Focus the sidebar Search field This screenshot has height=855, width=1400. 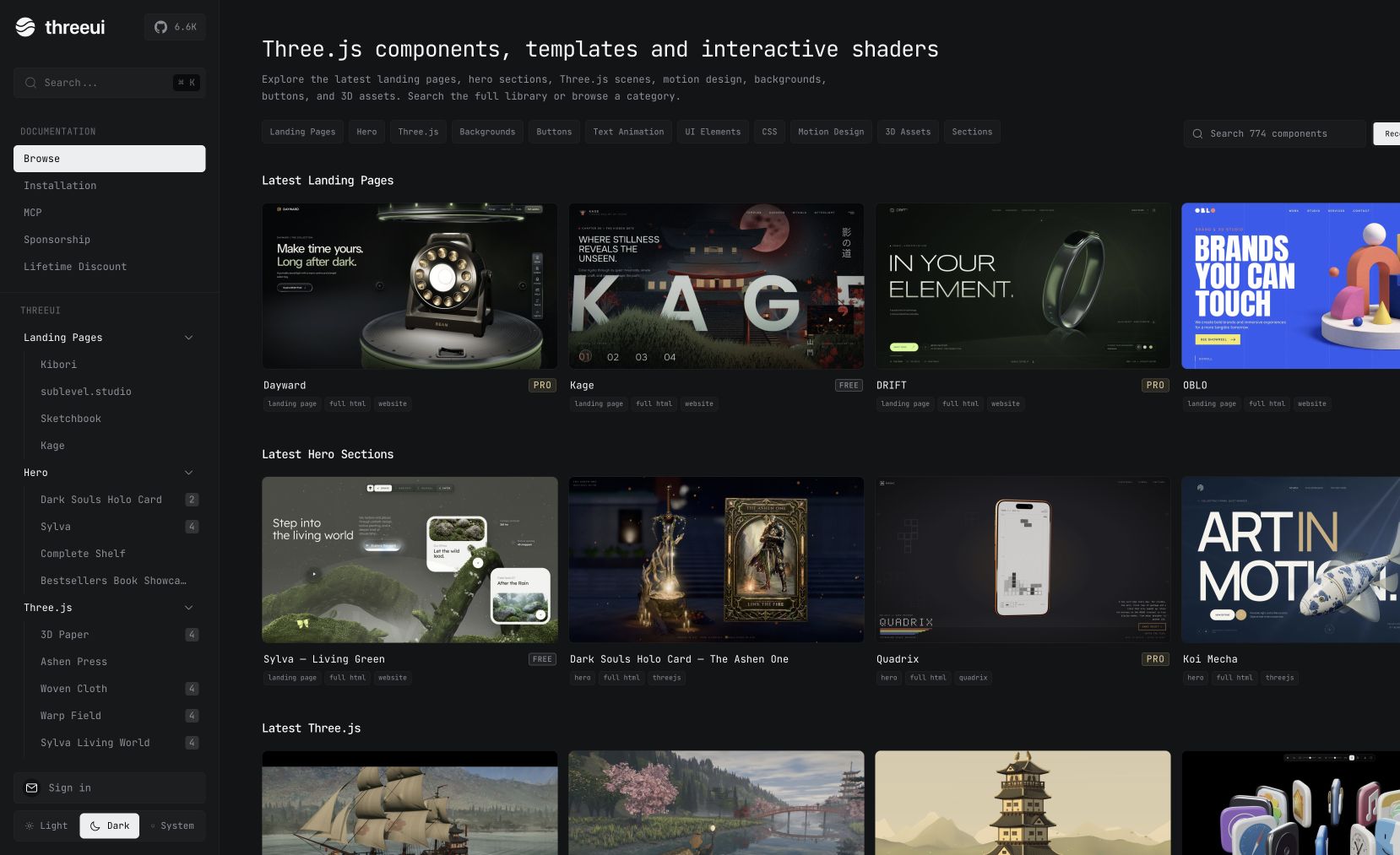(110, 83)
